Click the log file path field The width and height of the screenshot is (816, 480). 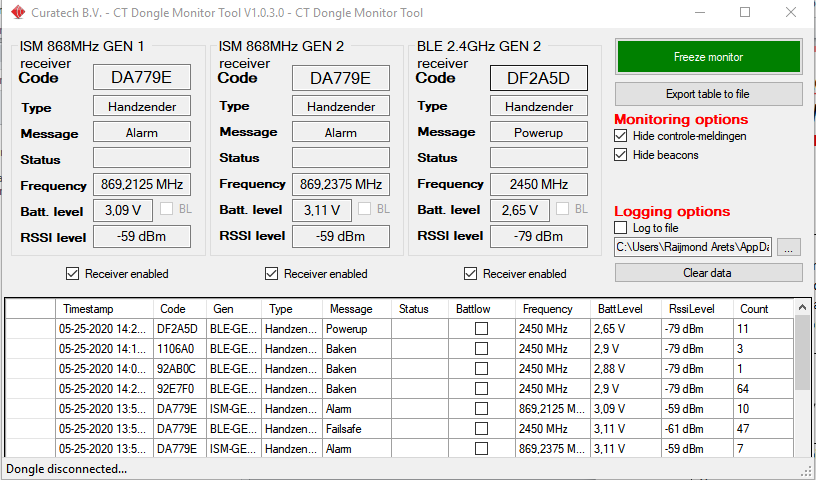tap(693, 247)
